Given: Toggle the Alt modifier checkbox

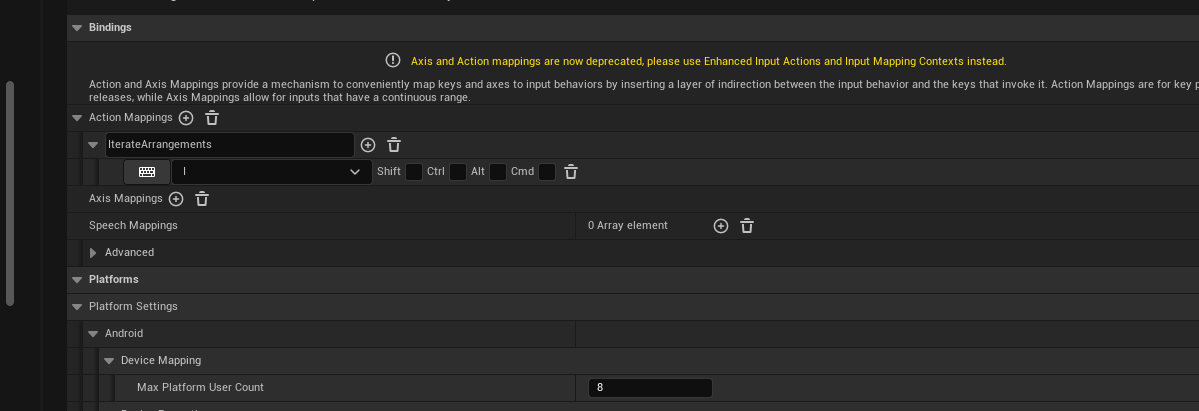Looking at the screenshot, I should pos(498,172).
